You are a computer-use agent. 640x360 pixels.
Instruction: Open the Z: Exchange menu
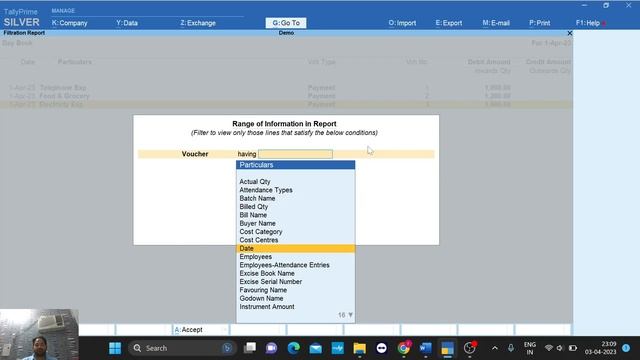coord(198,23)
